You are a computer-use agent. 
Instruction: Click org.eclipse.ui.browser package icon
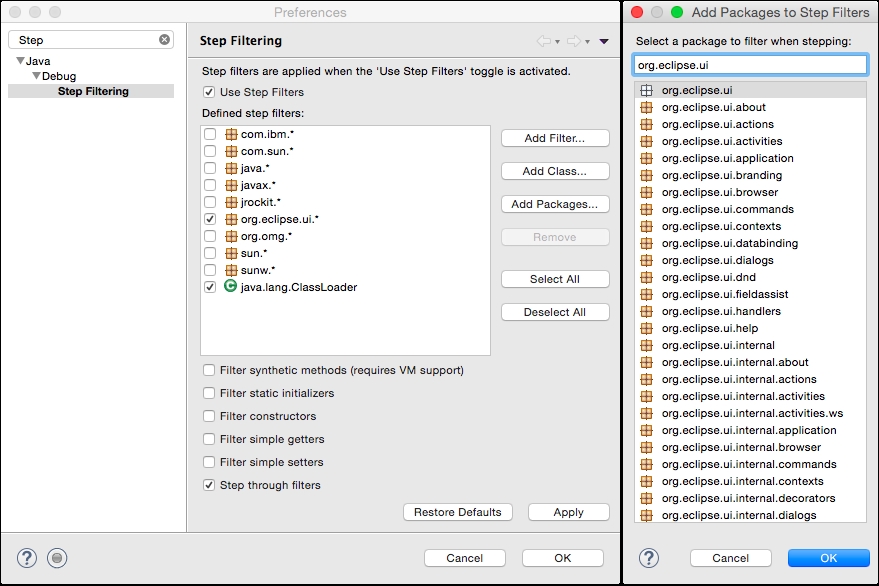(x=646, y=192)
